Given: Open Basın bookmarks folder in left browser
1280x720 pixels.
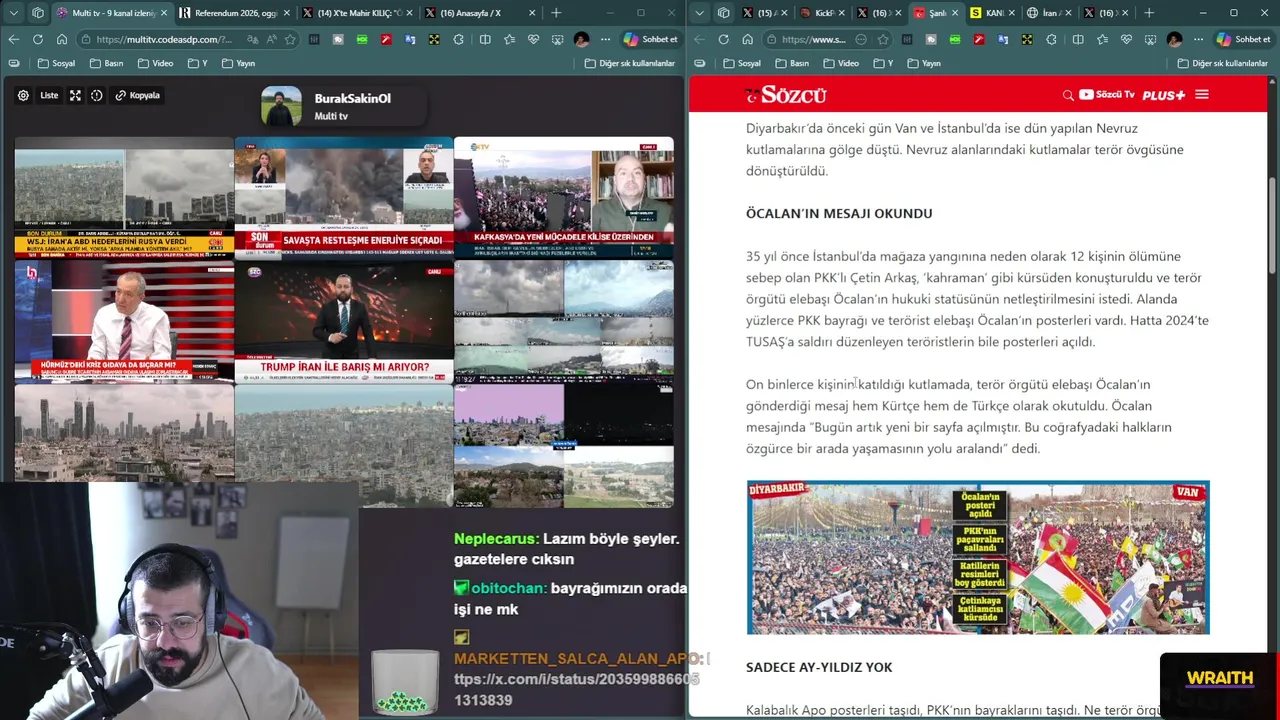Looking at the screenshot, I should point(106,63).
